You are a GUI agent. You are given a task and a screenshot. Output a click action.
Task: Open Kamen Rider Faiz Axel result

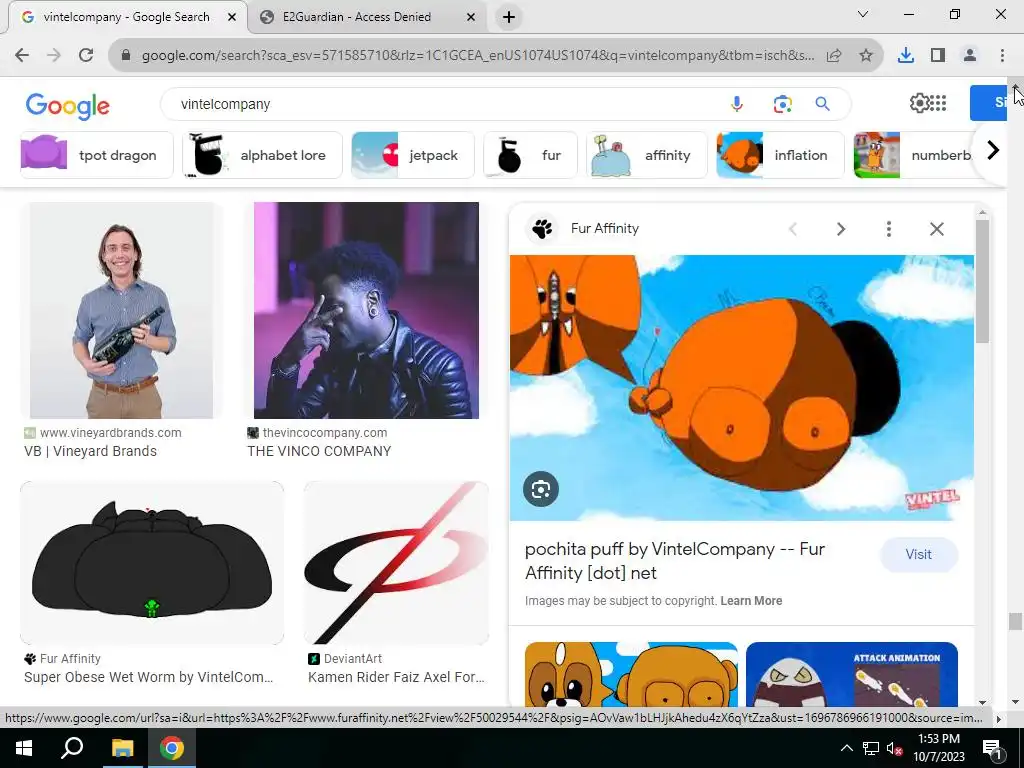396,677
